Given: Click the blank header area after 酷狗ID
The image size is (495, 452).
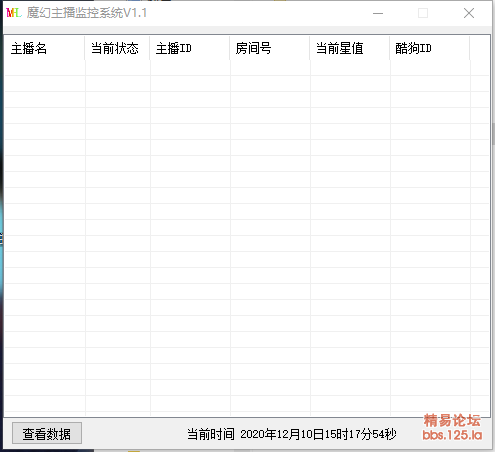Looking at the screenshot, I should click(x=479, y=48).
